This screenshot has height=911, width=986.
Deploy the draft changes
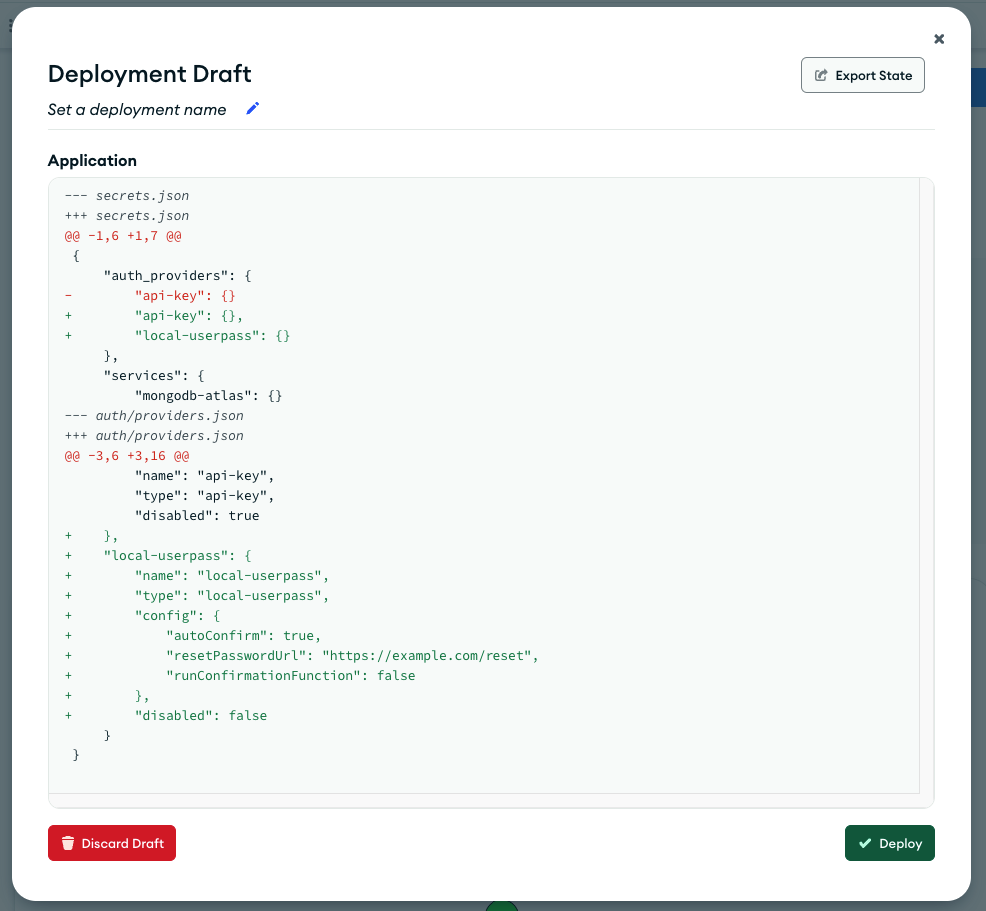[x=889, y=843]
